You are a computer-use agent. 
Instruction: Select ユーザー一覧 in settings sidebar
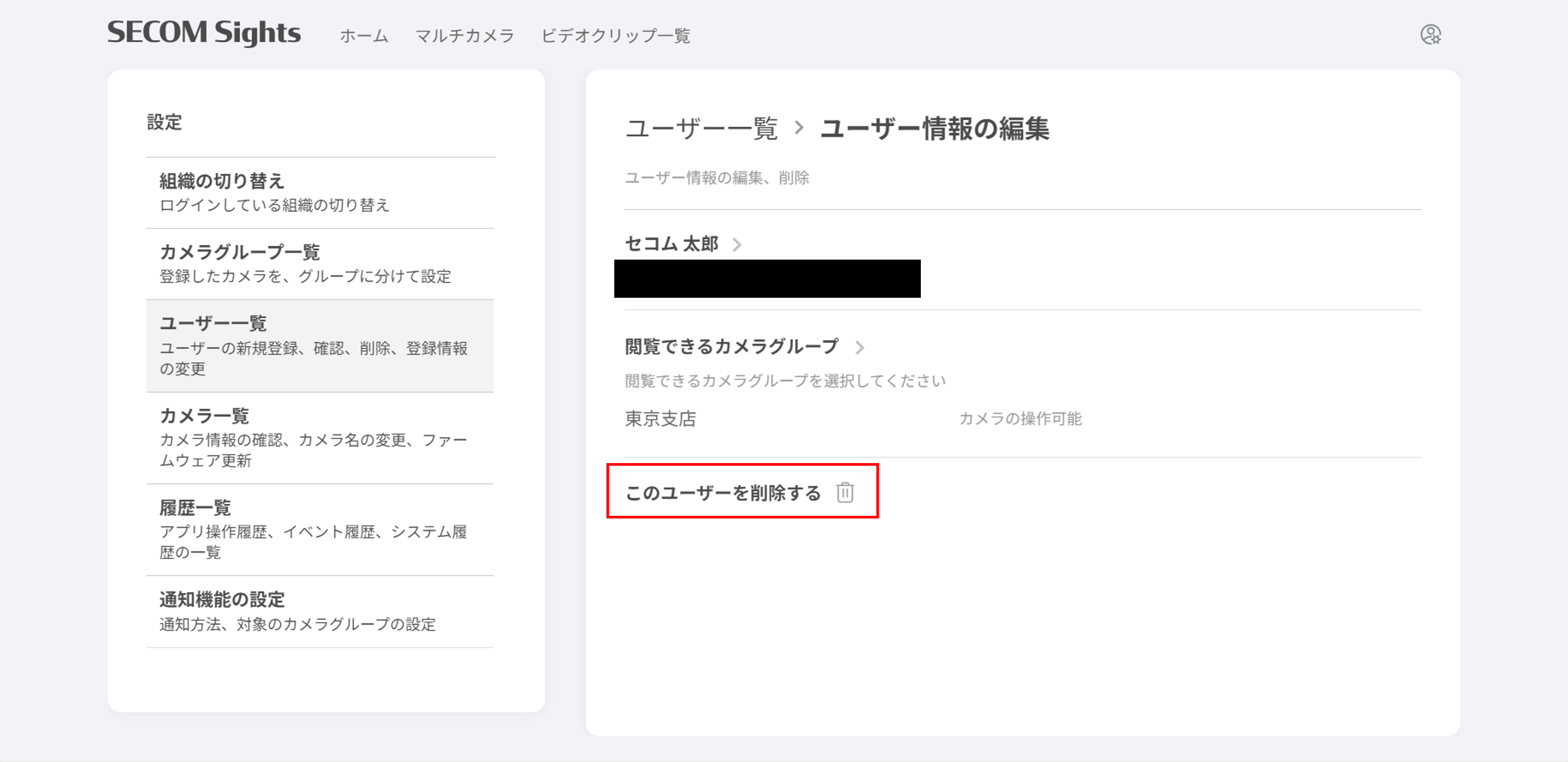coord(320,346)
